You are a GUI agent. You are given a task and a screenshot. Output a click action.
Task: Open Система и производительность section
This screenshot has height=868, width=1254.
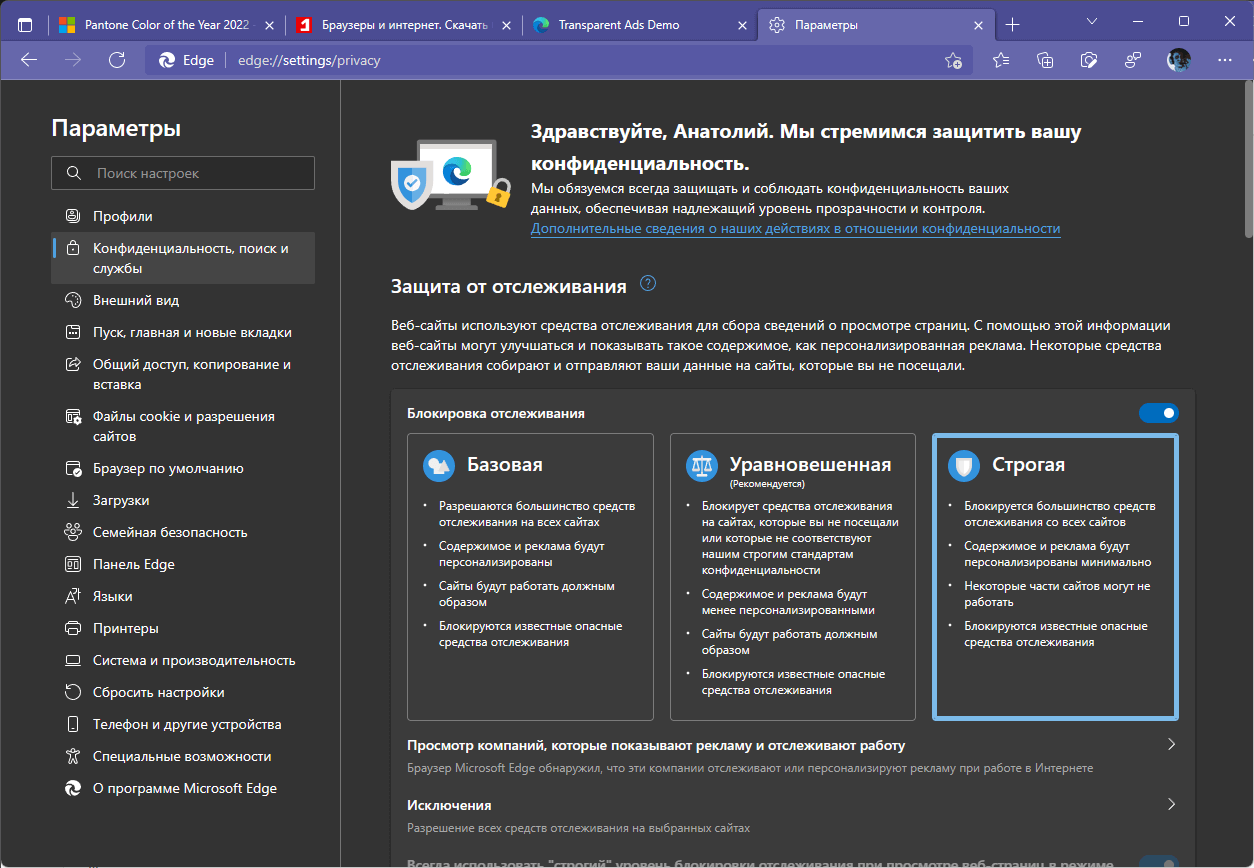point(183,660)
